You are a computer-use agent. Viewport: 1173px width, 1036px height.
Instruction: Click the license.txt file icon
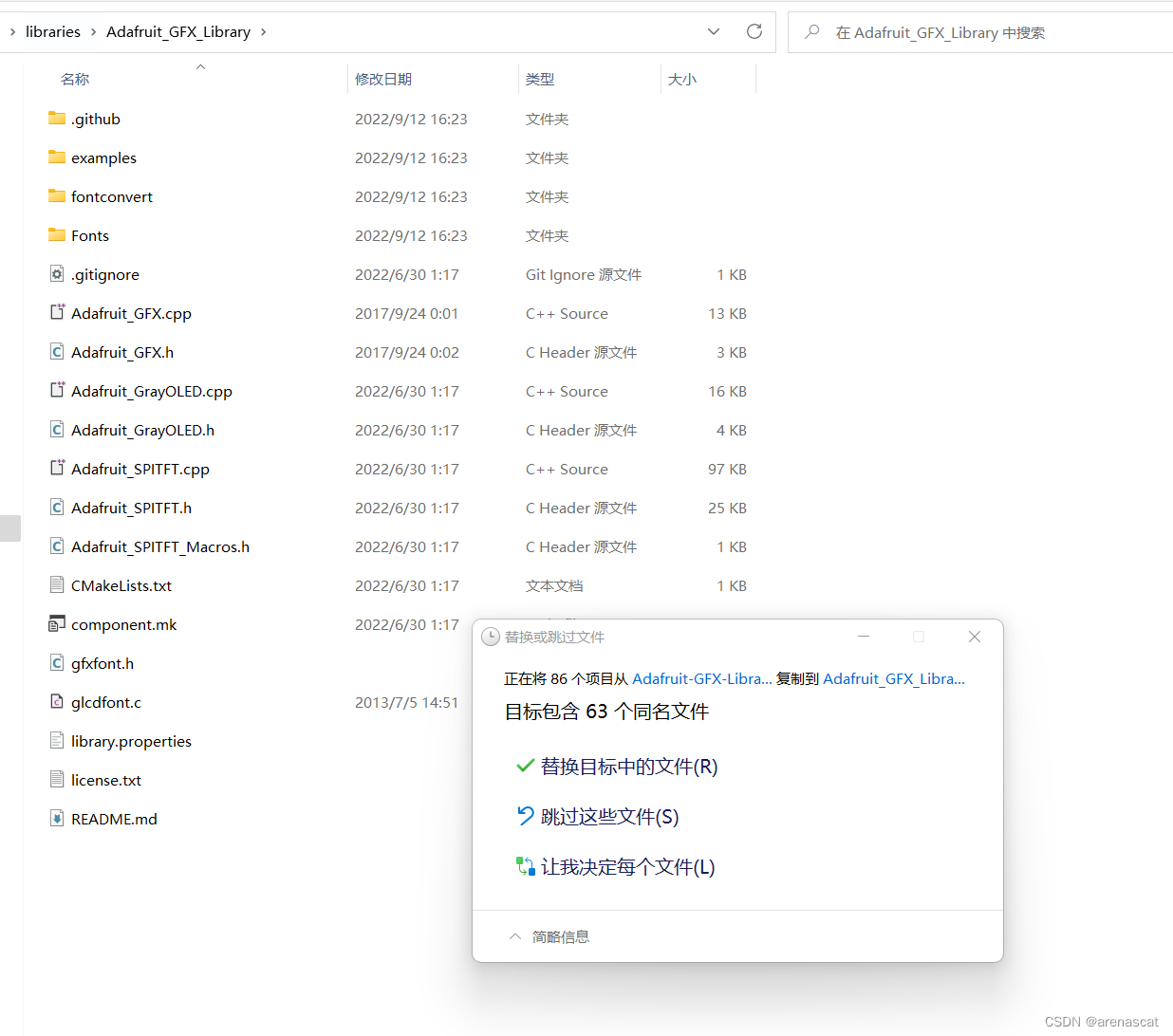[x=57, y=780]
